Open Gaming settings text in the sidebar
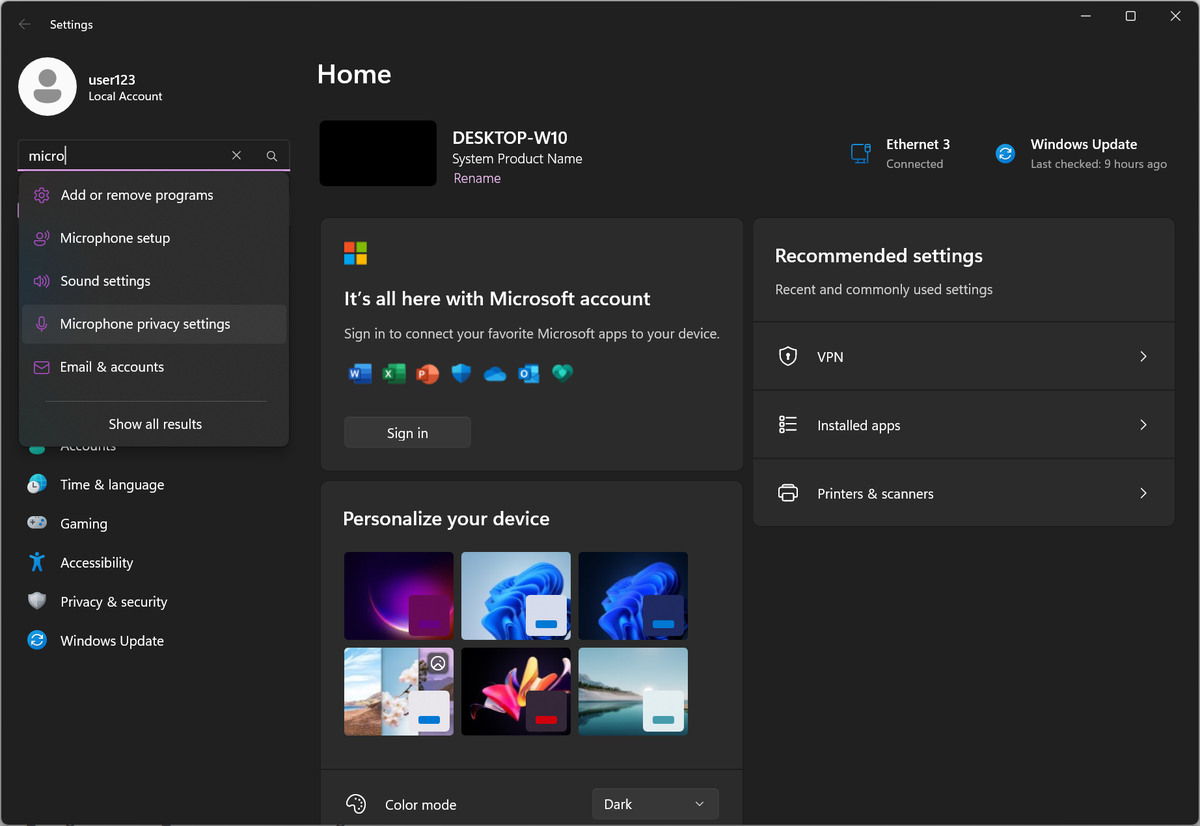The height and width of the screenshot is (826, 1200). [x=84, y=523]
